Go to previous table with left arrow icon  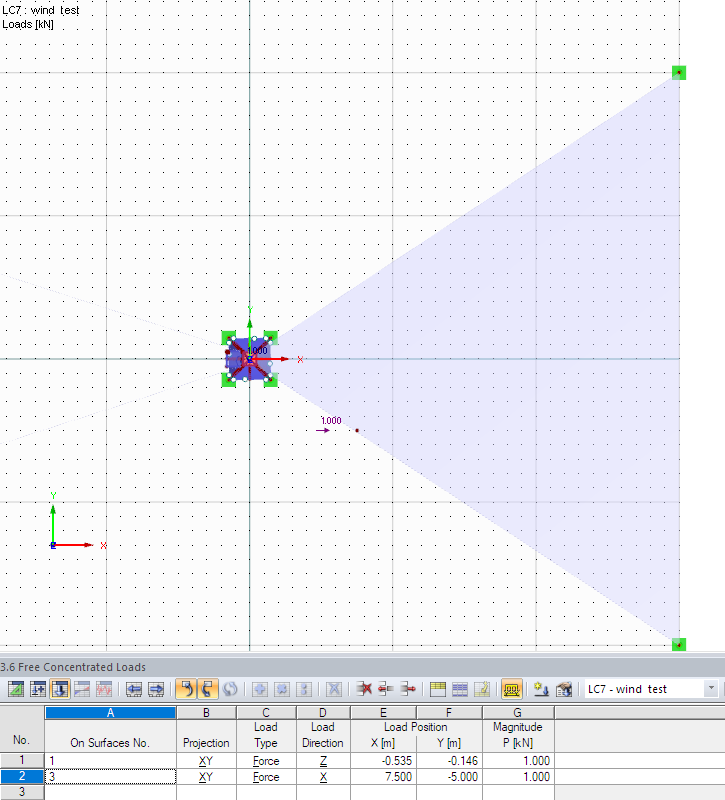[x=134, y=689]
